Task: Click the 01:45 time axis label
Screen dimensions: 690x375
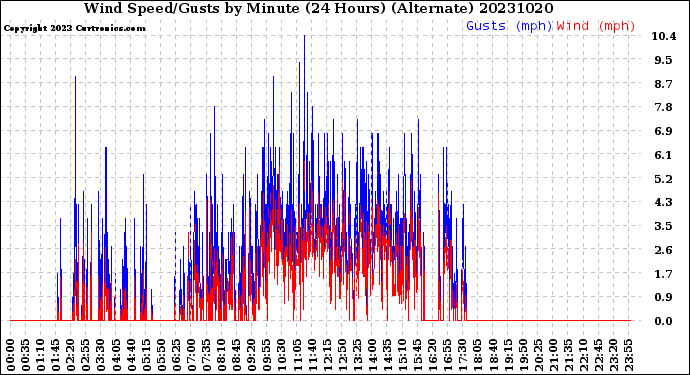Action: [56, 354]
